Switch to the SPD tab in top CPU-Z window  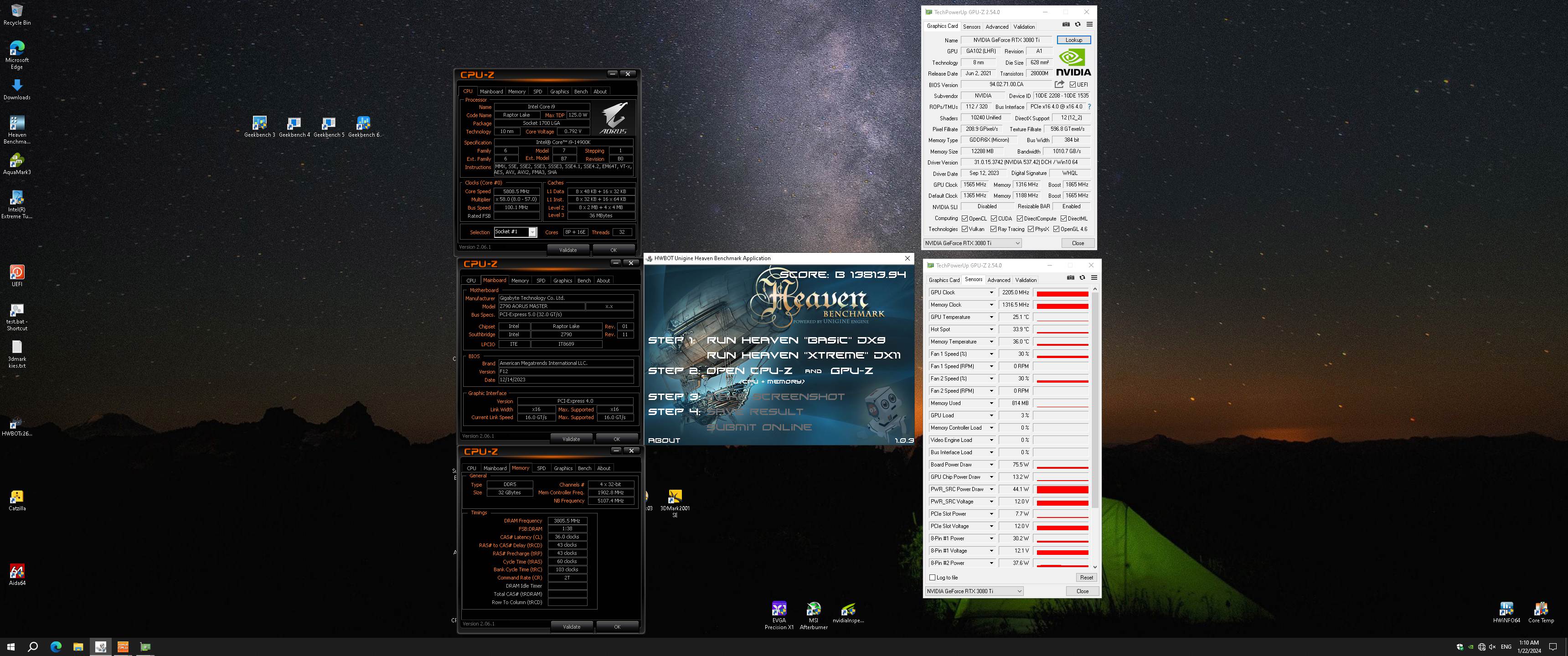click(x=537, y=91)
